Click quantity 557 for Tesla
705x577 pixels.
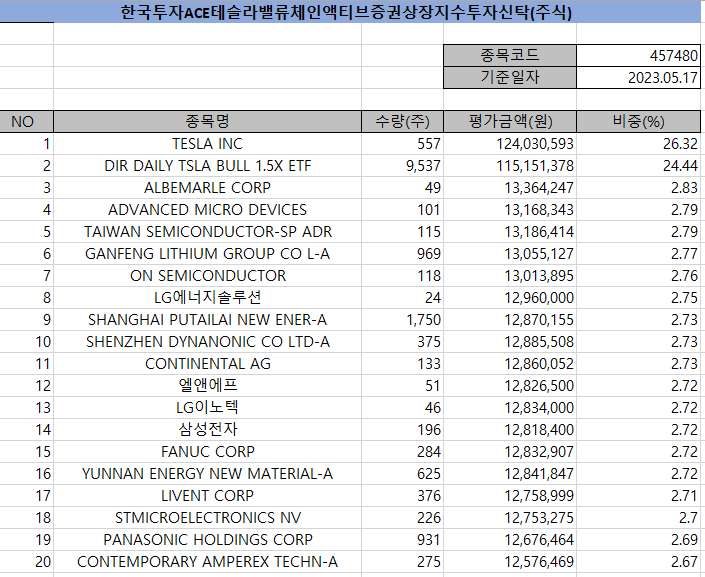402,144
